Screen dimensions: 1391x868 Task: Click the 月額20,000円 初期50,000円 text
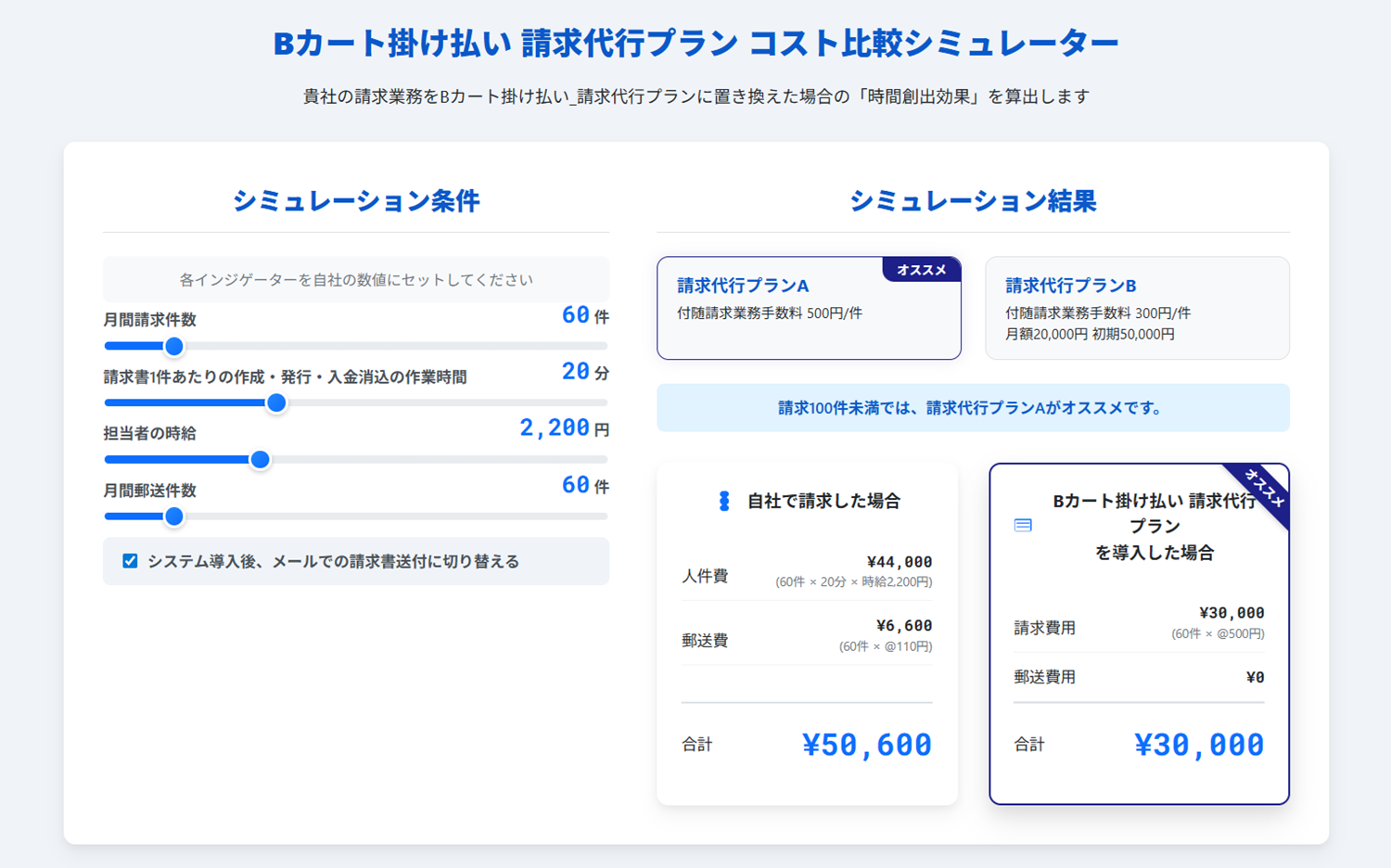[x=1090, y=334]
